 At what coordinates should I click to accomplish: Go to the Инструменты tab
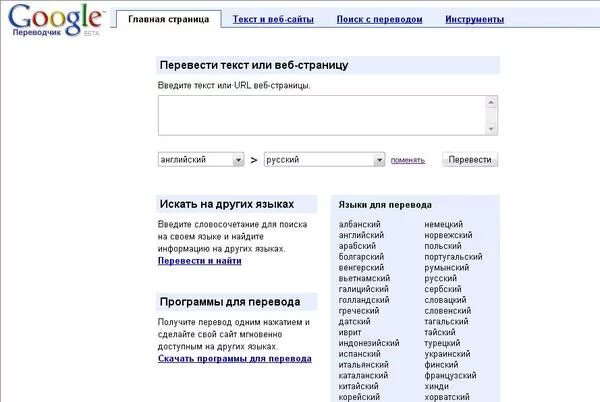(x=474, y=19)
